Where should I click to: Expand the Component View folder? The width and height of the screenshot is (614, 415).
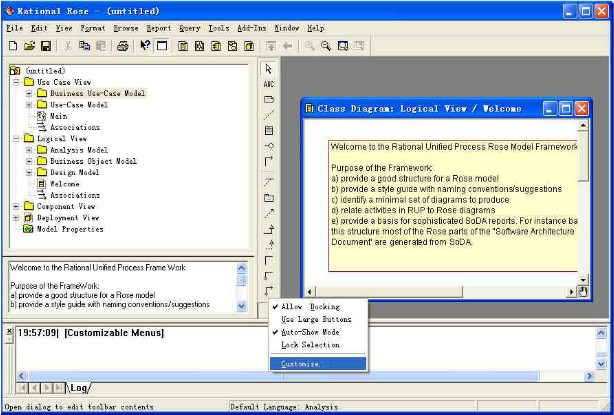click(x=16, y=206)
